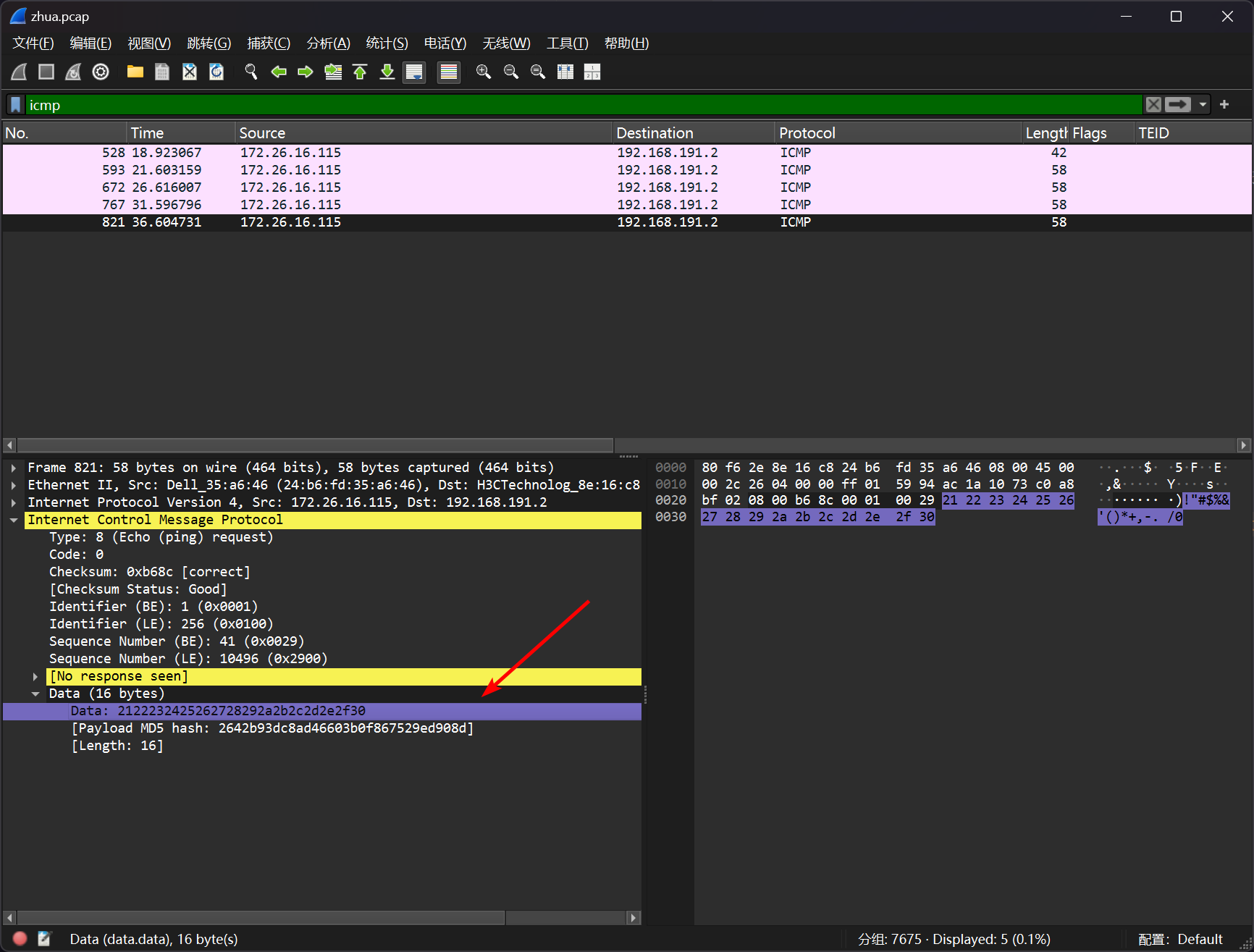Expand the No response seen node
The height and width of the screenshot is (952, 1254).
[35, 676]
